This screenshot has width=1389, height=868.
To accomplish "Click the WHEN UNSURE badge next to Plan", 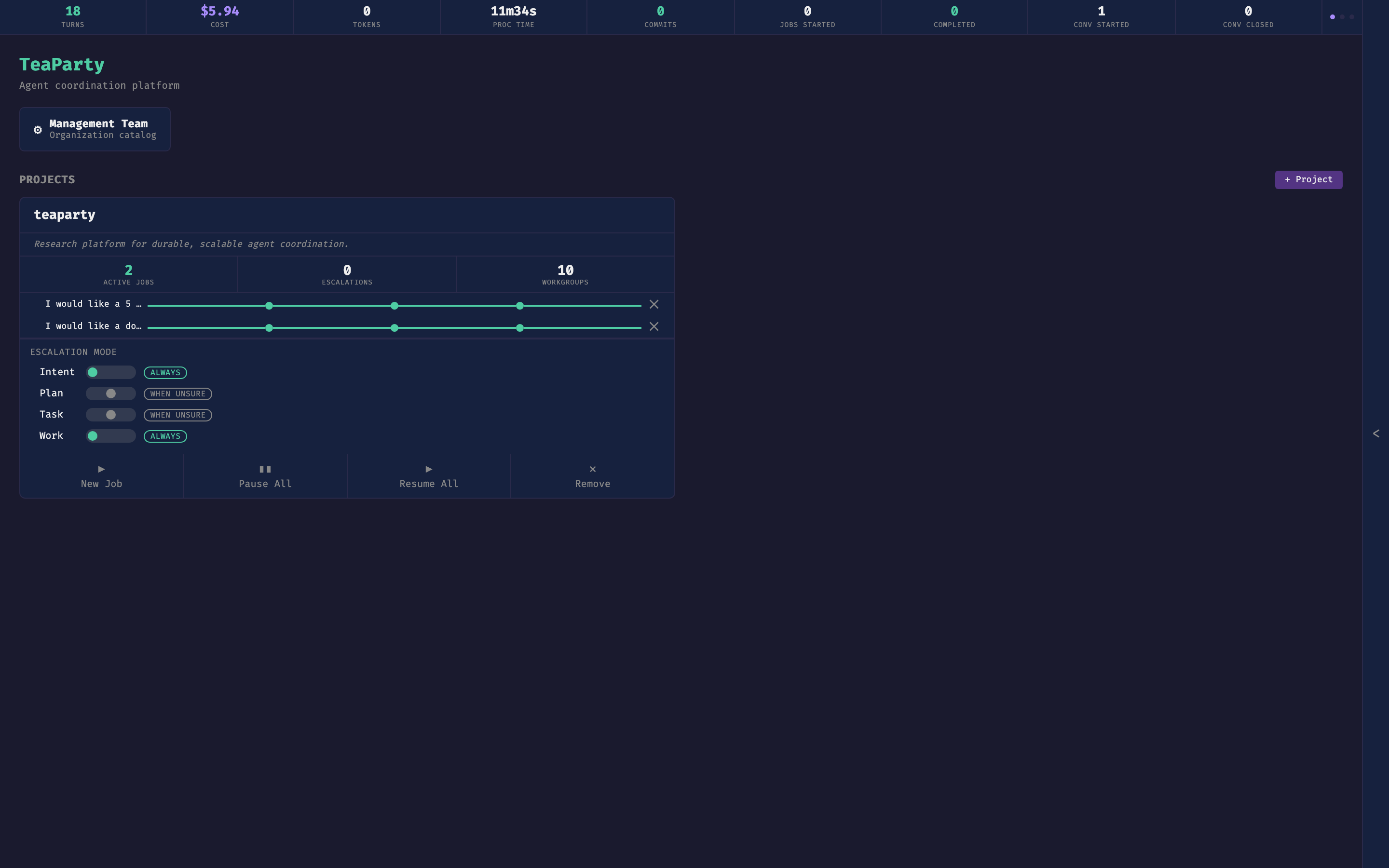I will (178, 394).
